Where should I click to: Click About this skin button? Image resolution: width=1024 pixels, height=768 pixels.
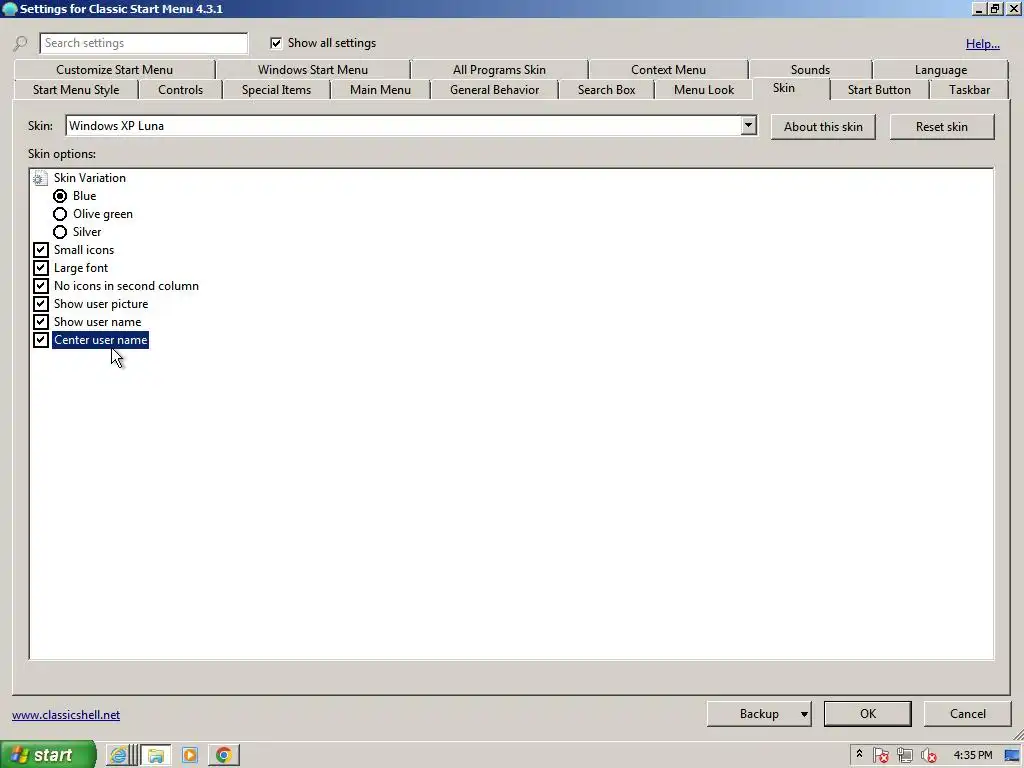click(x=823, y=127)
